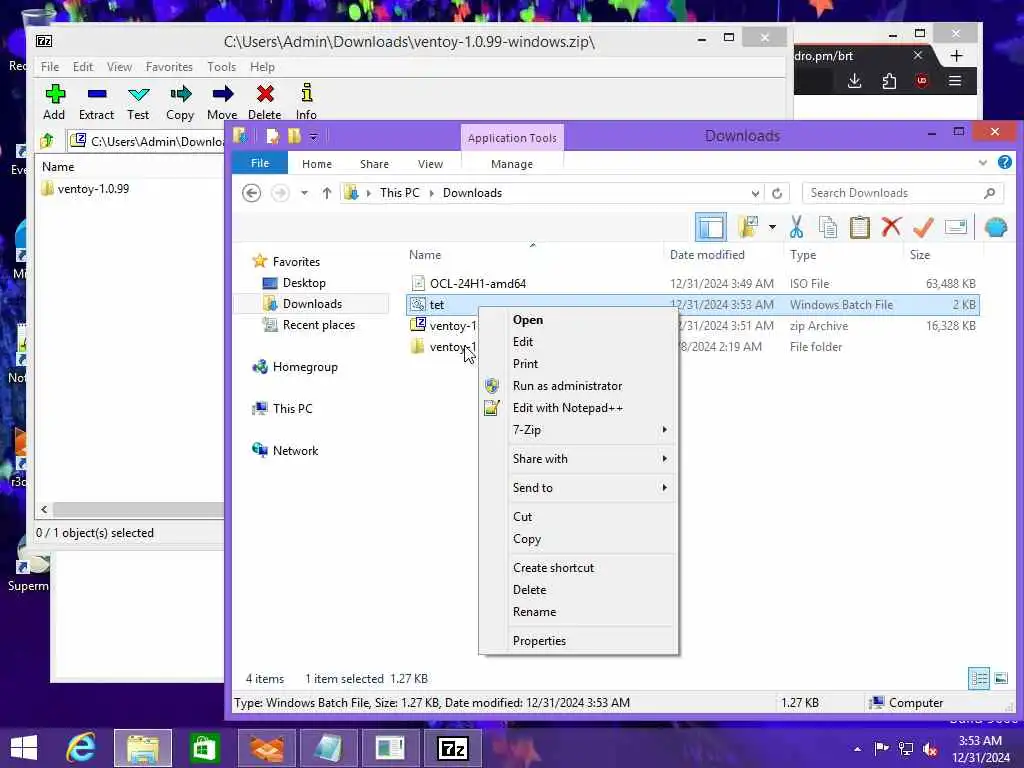Image resolution: width=1024 pixels, height=768 pixels.
Task: Click the rename icon in Explorer toolbar
Action: [955, 227]
